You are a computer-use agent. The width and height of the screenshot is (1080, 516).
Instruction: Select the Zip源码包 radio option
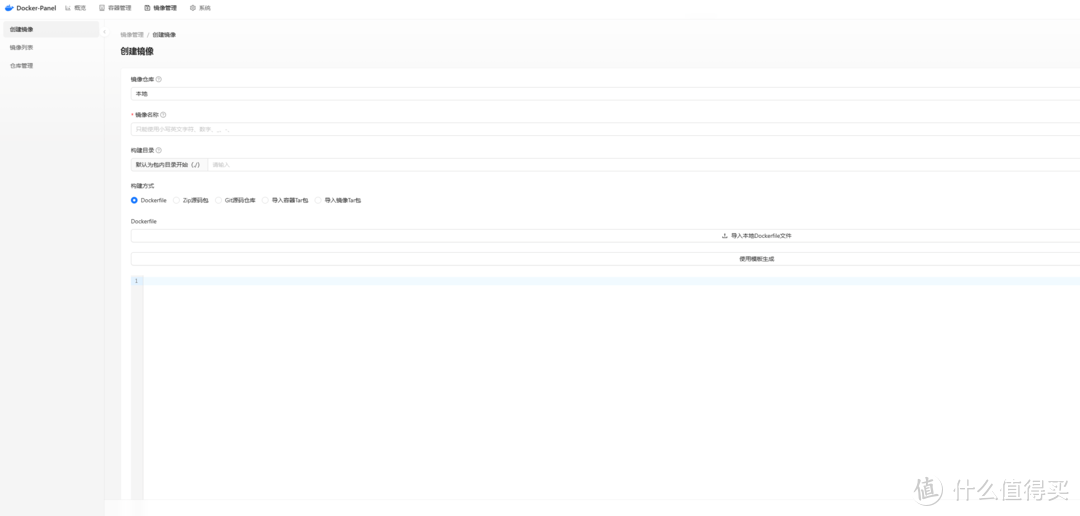pyautogui.click(x=177, y=200)
